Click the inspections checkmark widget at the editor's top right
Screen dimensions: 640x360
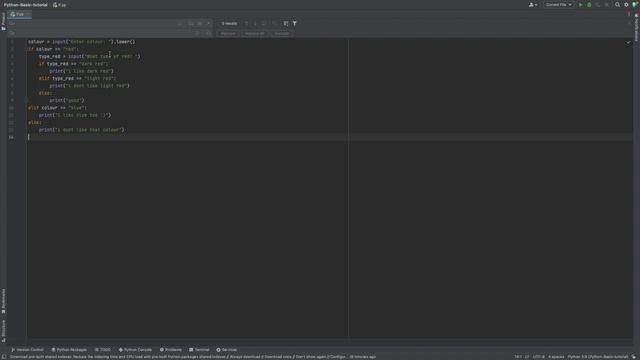pos(628,42)
